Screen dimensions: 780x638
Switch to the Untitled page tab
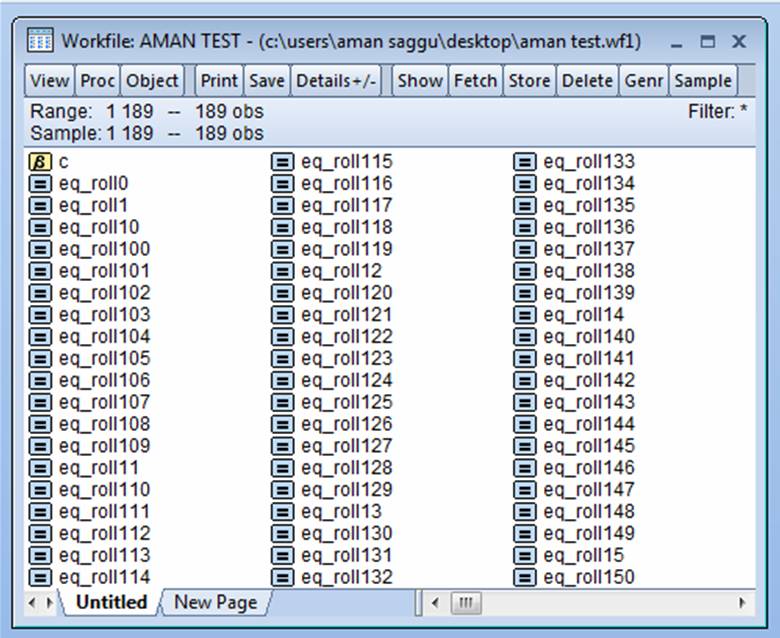[111, 602]
